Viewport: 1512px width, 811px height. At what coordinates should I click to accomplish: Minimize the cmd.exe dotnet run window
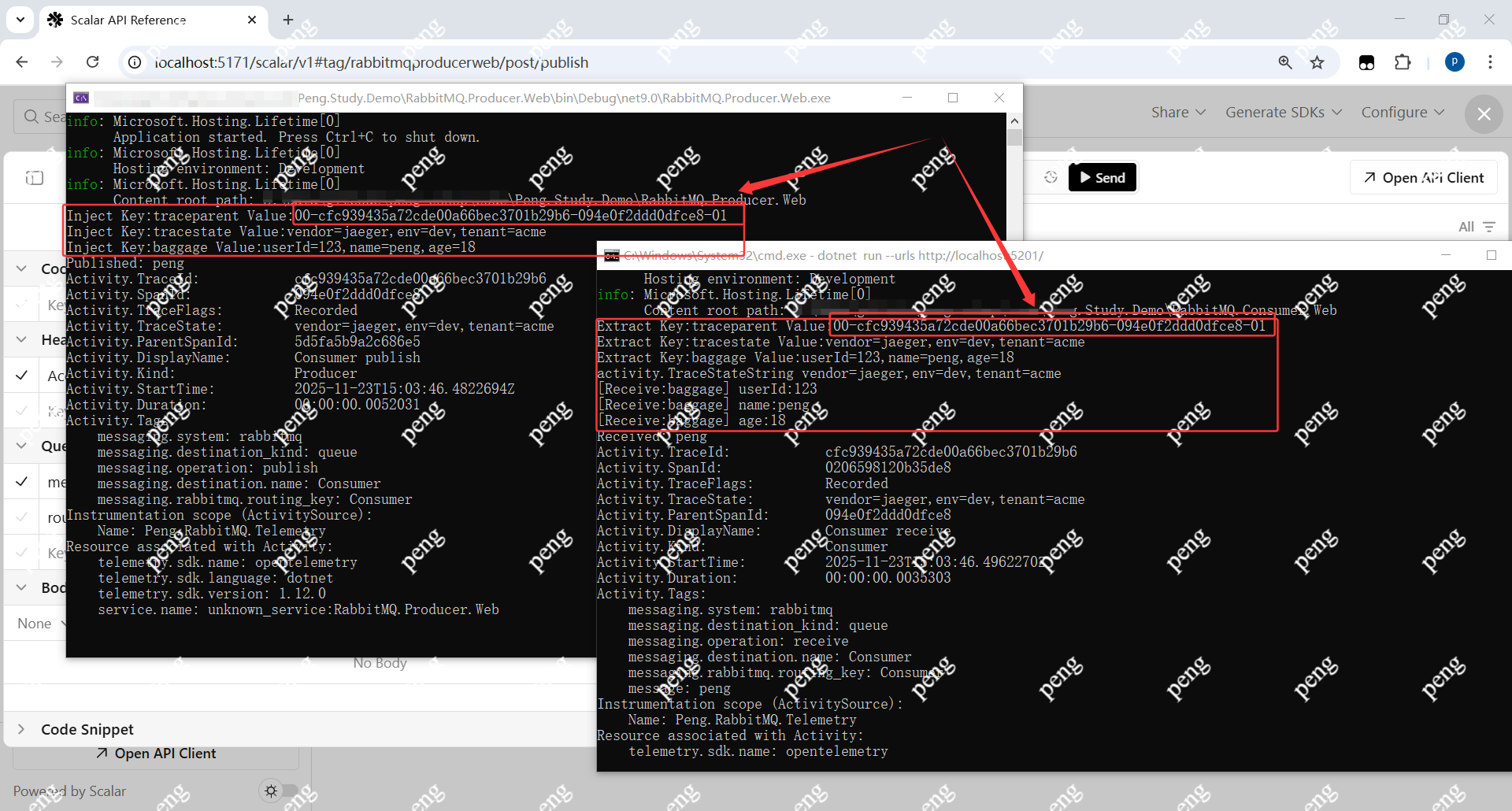click(1446, 255)
